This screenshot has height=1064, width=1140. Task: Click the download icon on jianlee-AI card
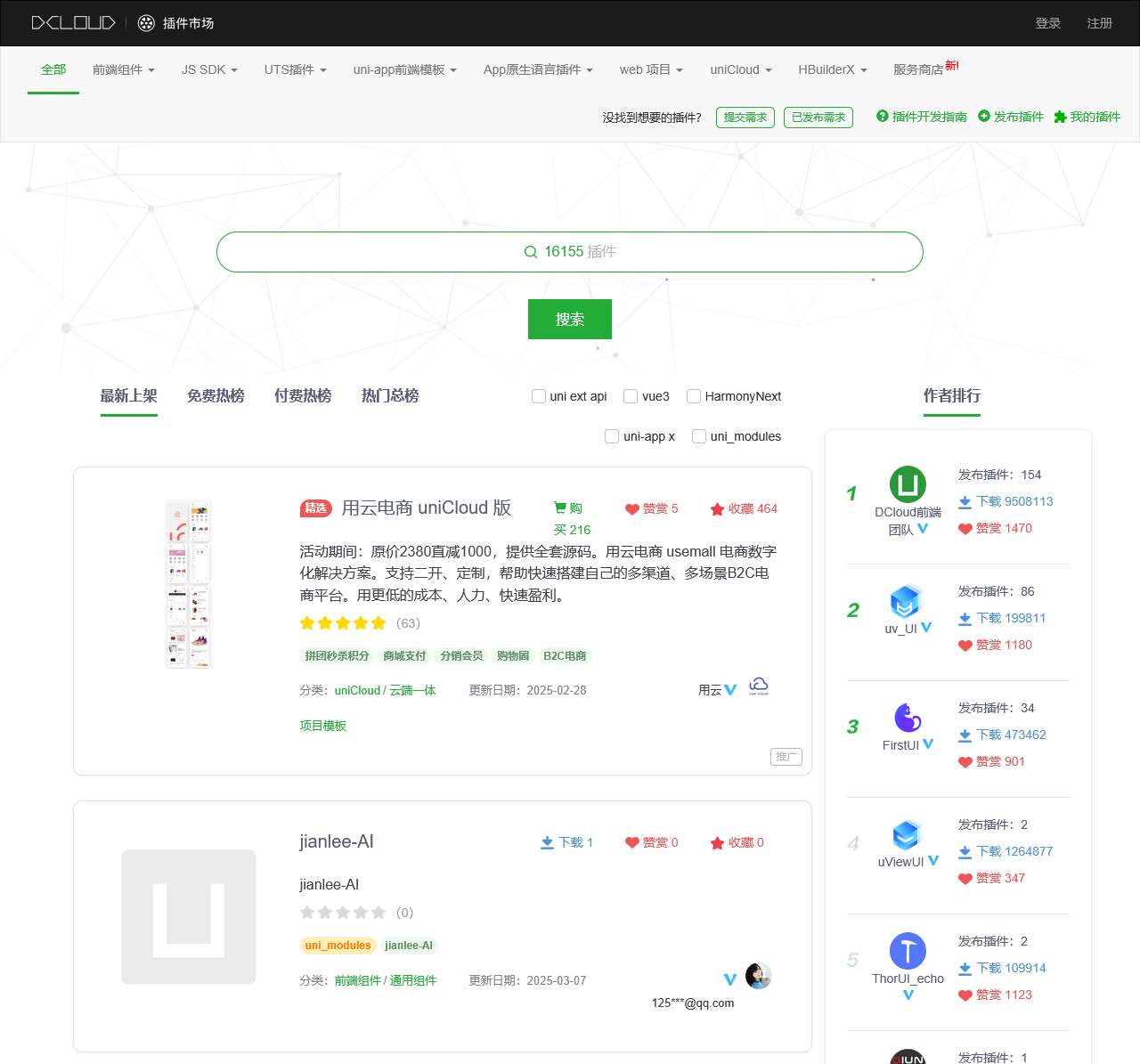(547, 842)
